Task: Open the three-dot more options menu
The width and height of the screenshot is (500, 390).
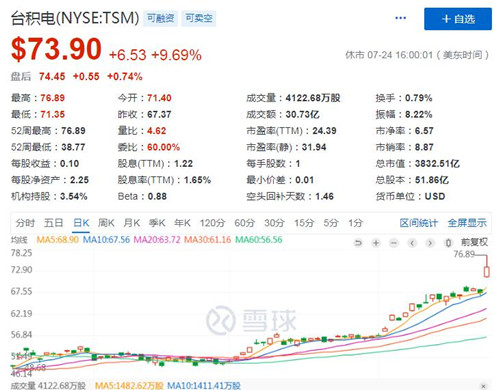Action: [401, 18]
